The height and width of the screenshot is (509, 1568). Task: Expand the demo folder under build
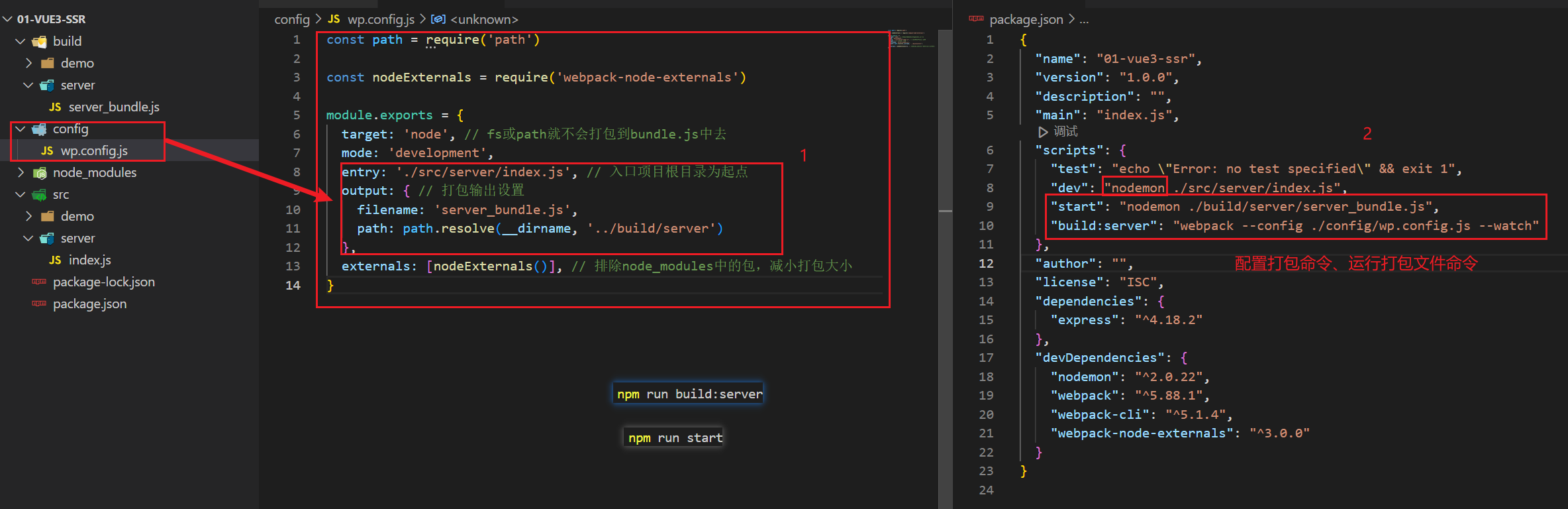tap(28, 63)
